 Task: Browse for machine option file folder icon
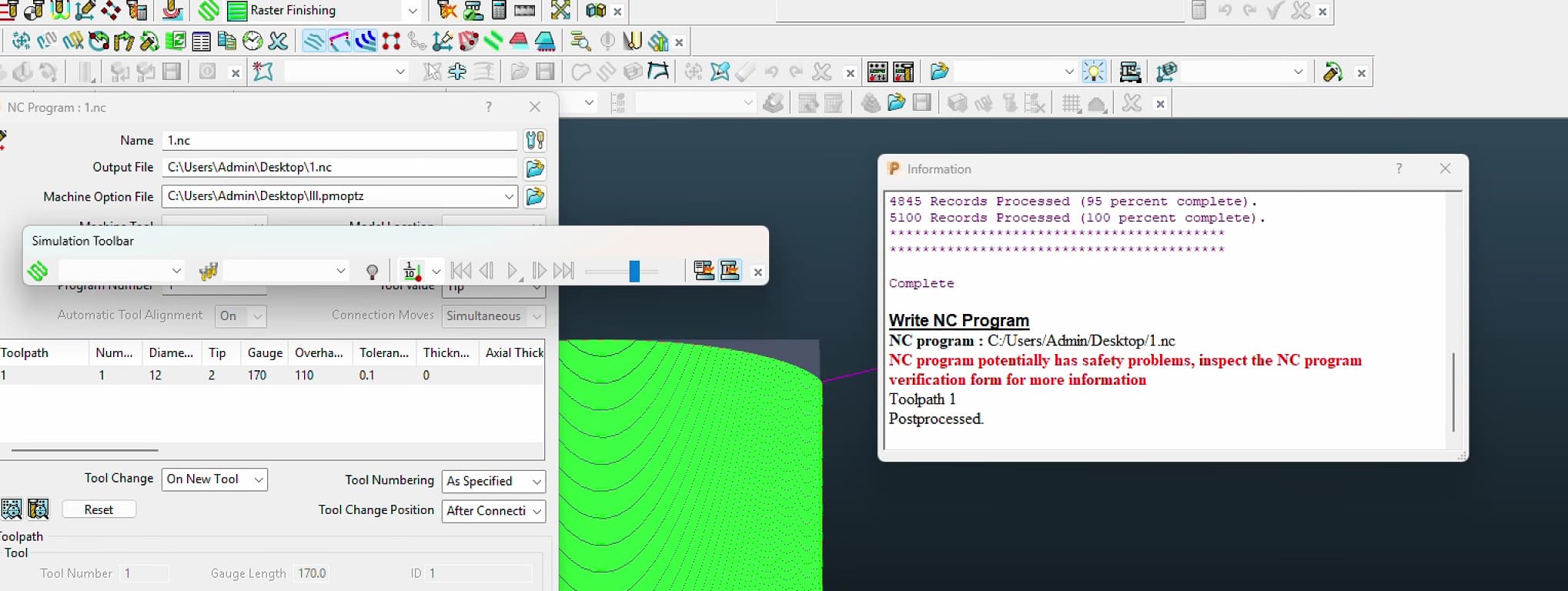535,196
